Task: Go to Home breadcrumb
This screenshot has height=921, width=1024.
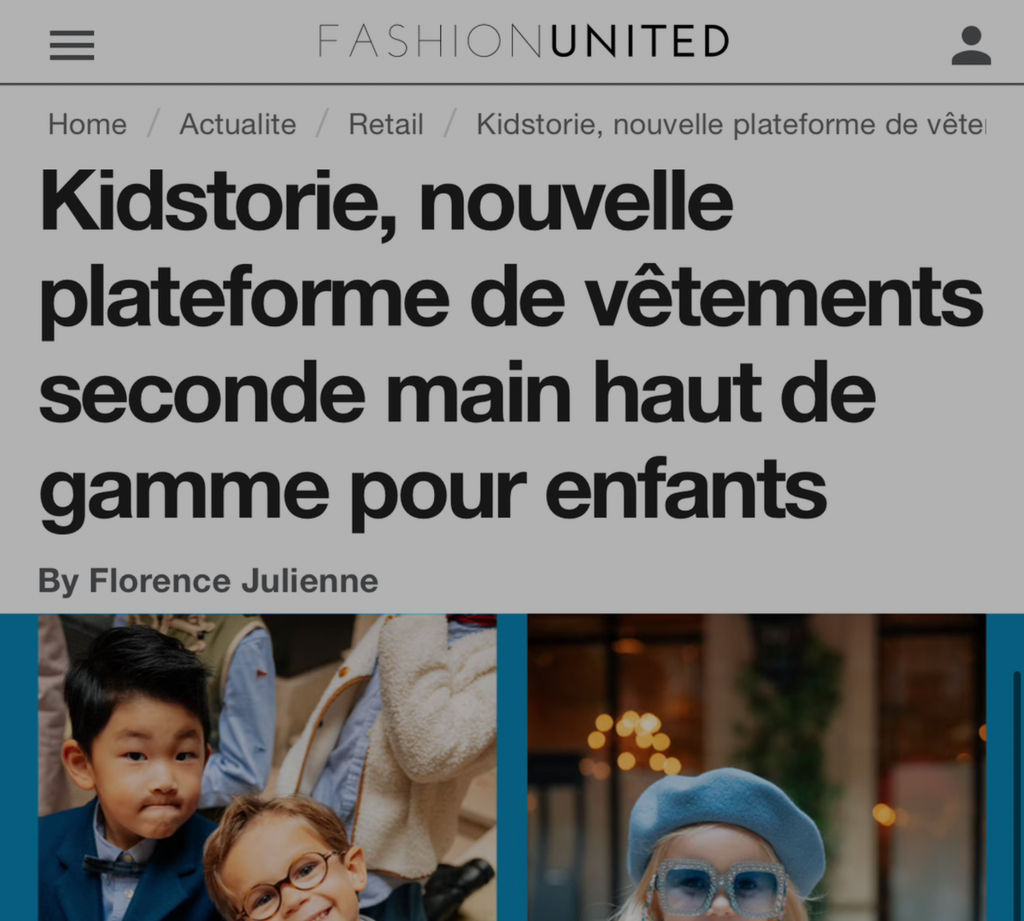Action: 88,124
